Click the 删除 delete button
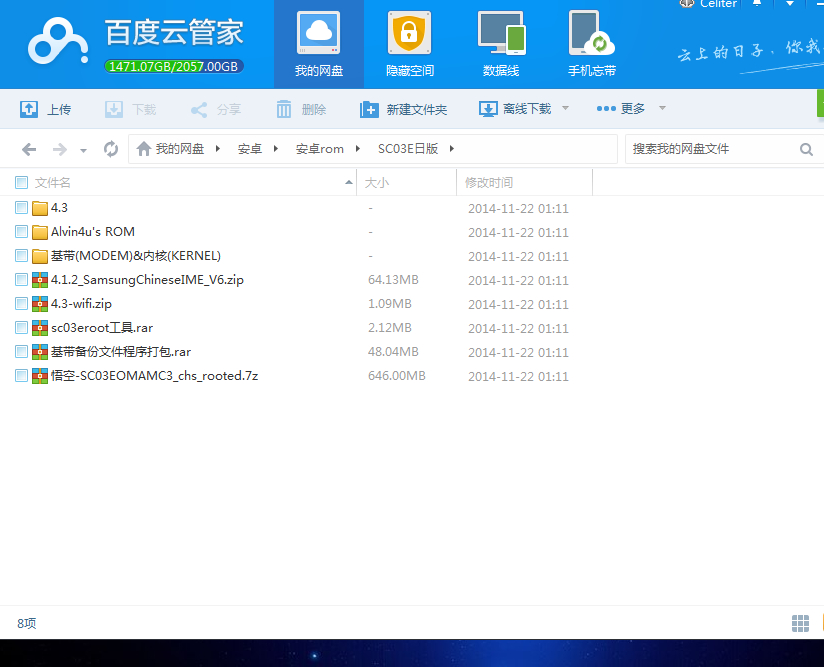The image size is (824, 667). pyautogui.click(x=301, y=109)
